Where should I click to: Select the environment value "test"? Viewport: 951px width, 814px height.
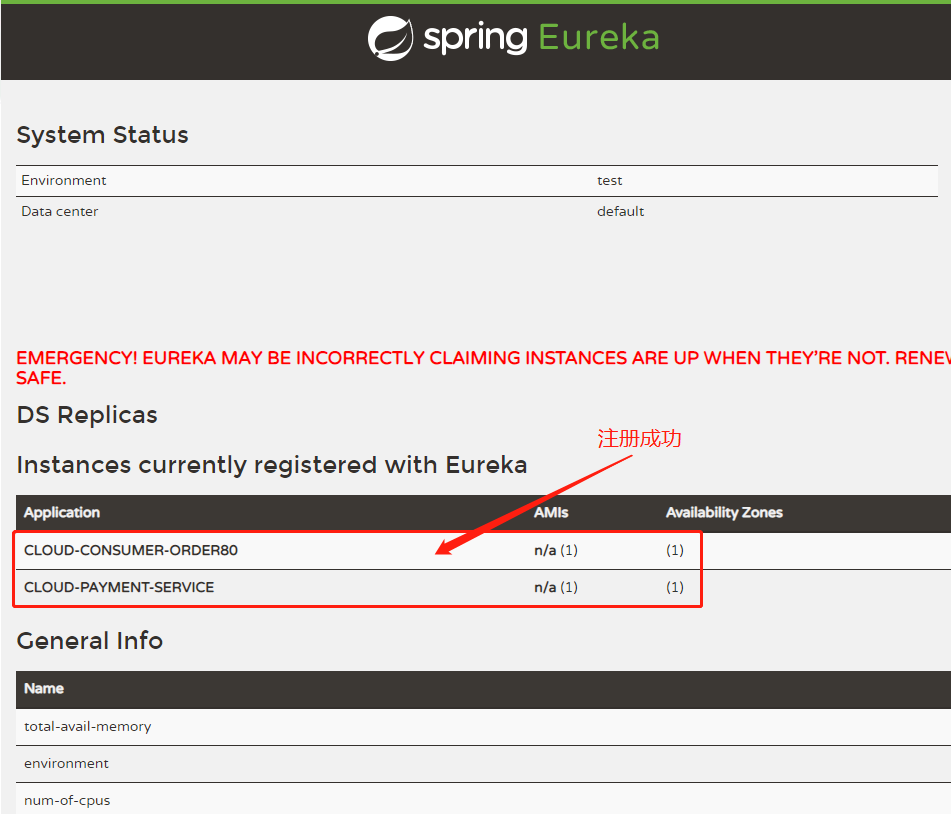coord(610,181)
